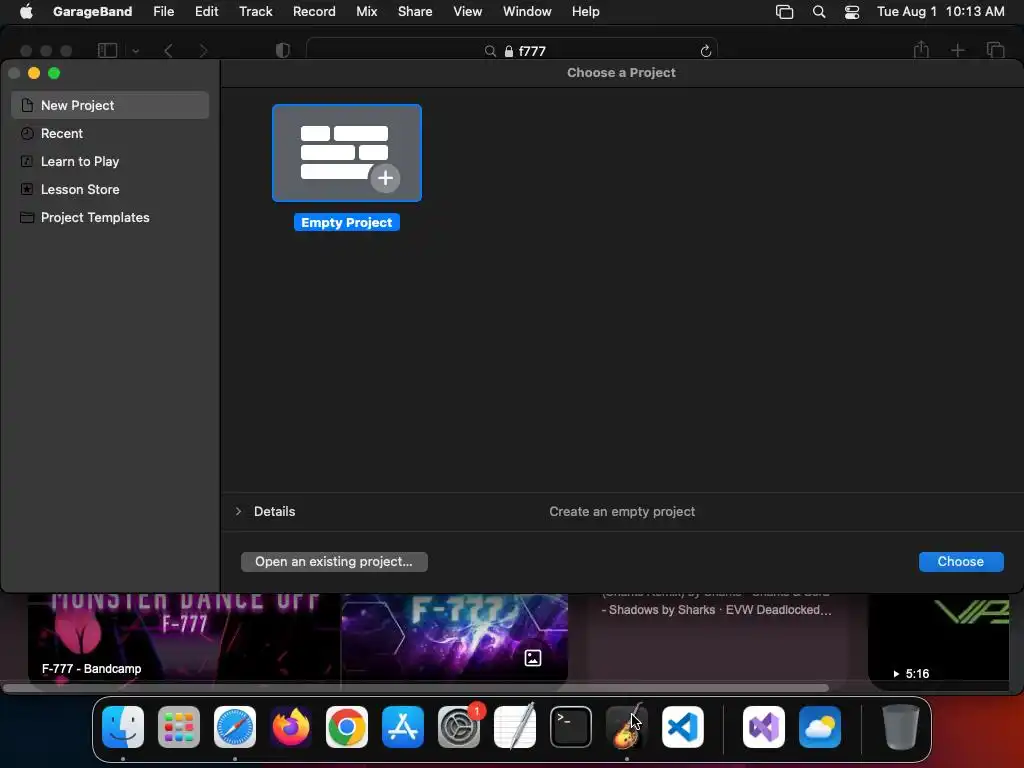1024x768 pixels.
Task: Open App Store from the Dock
Action: point(403,727)
